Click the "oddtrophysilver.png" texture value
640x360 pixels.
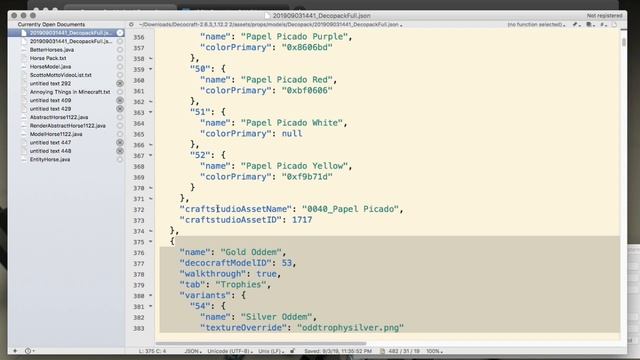350,327
